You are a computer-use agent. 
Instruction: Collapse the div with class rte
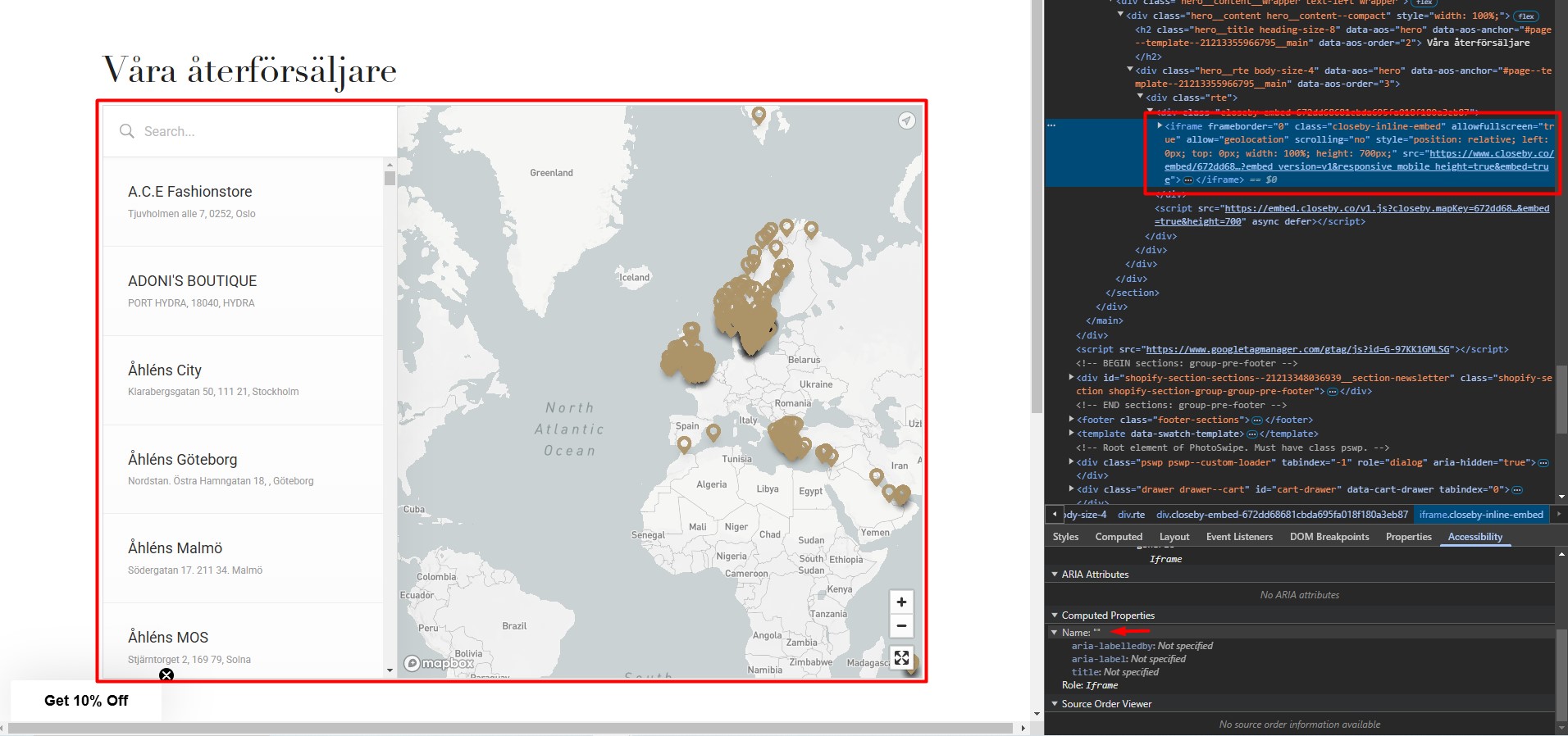[x=1140, y=97]
